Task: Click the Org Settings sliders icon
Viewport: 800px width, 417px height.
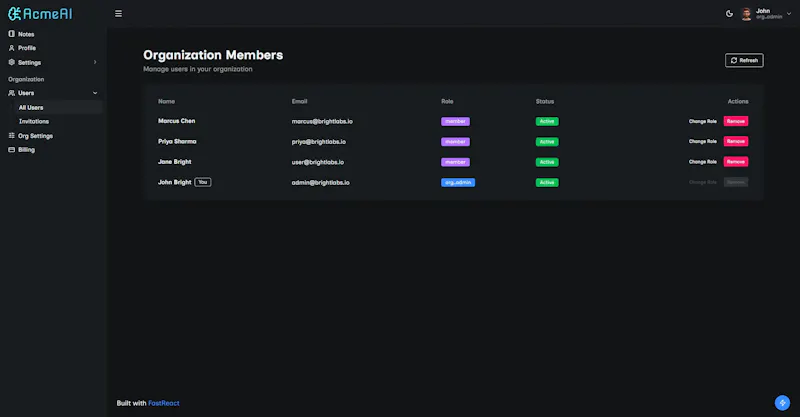Action: coord(11,136)
